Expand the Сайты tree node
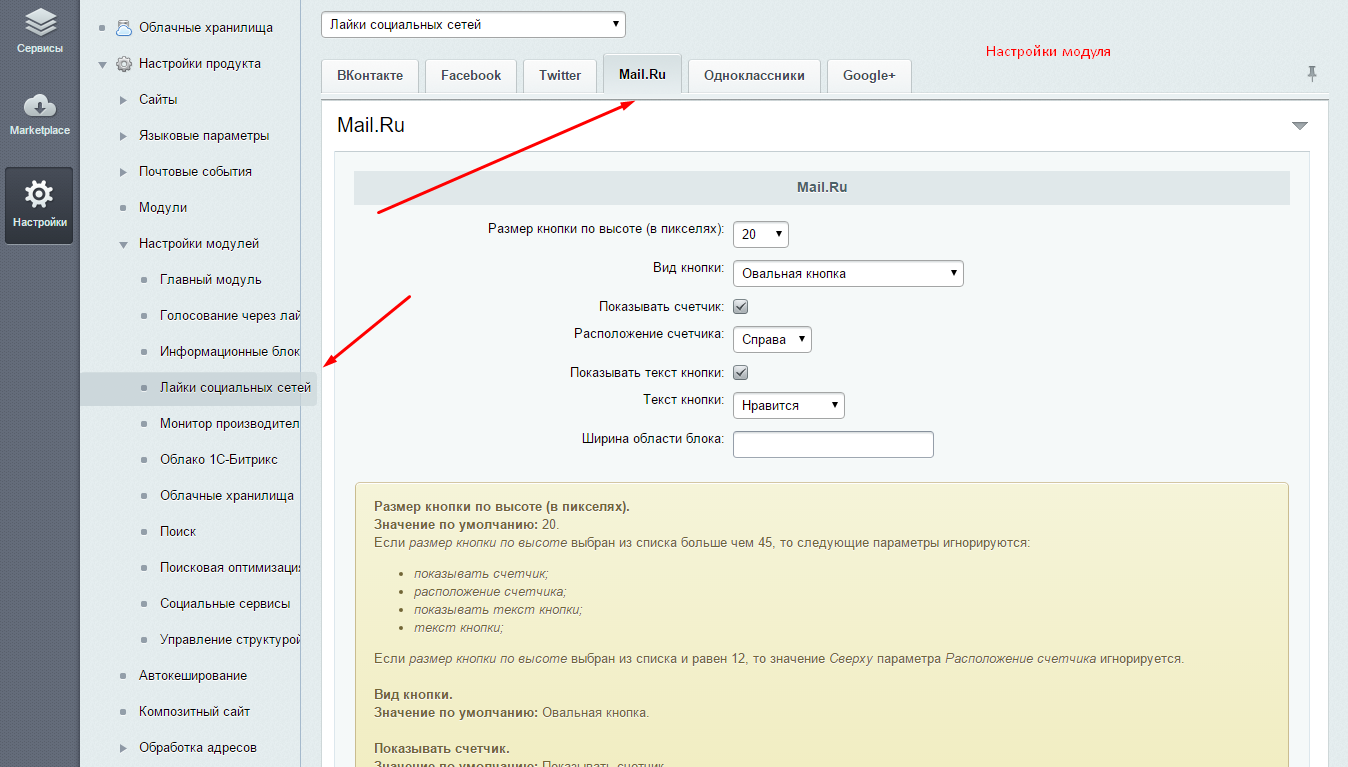The height and width of the screenshot is (767, 1348). (x=123, y=100)
